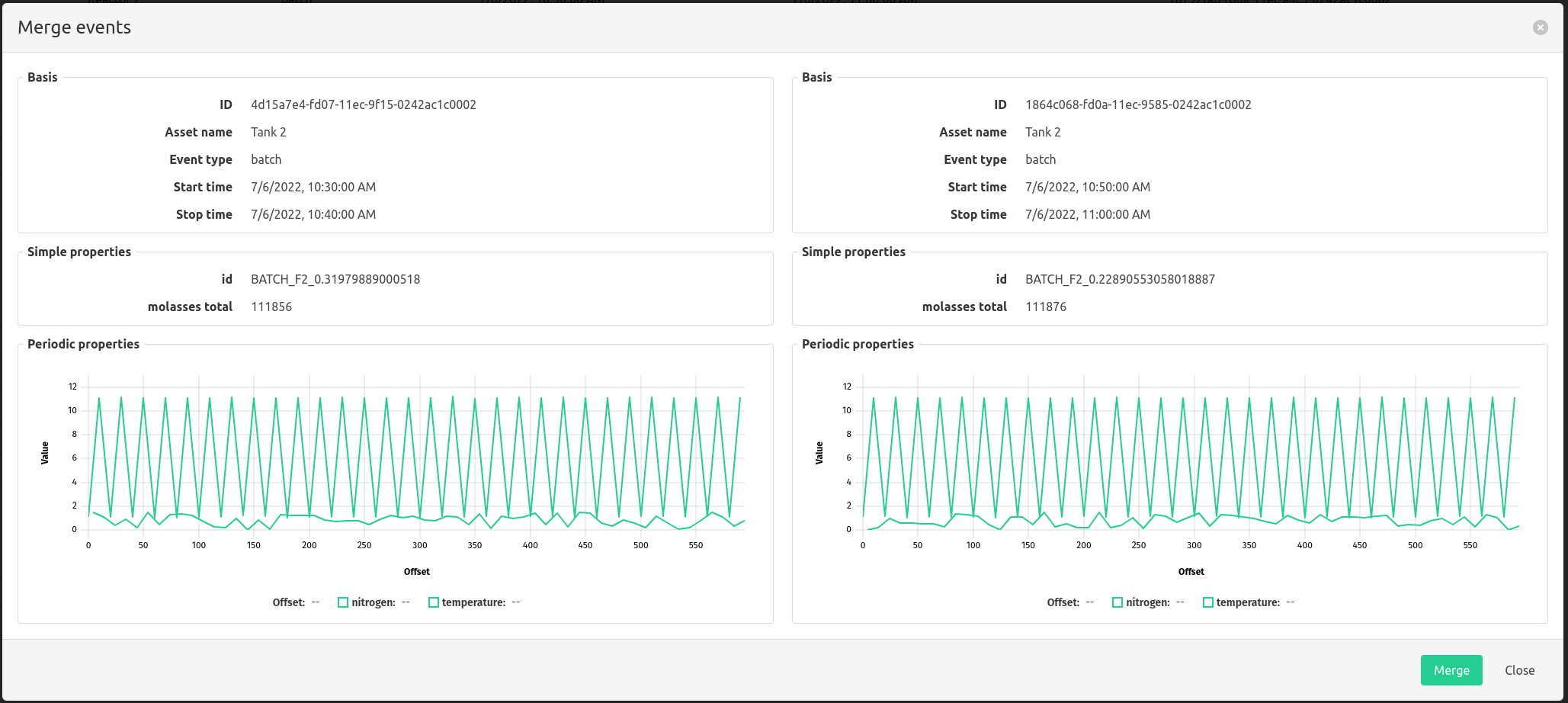
Task: Click start time 7/6/2022, 10:30:00 AM
Action: [x=313, y=187]
